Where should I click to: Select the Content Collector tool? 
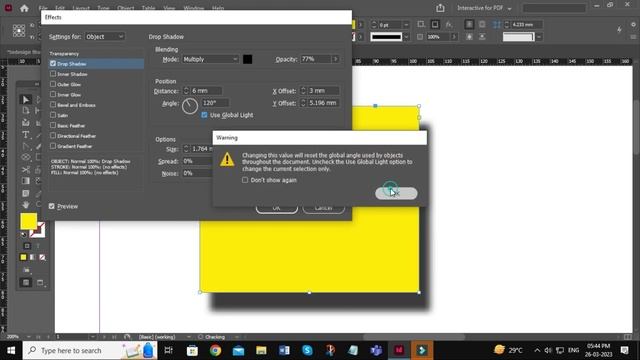coord(25,122)
